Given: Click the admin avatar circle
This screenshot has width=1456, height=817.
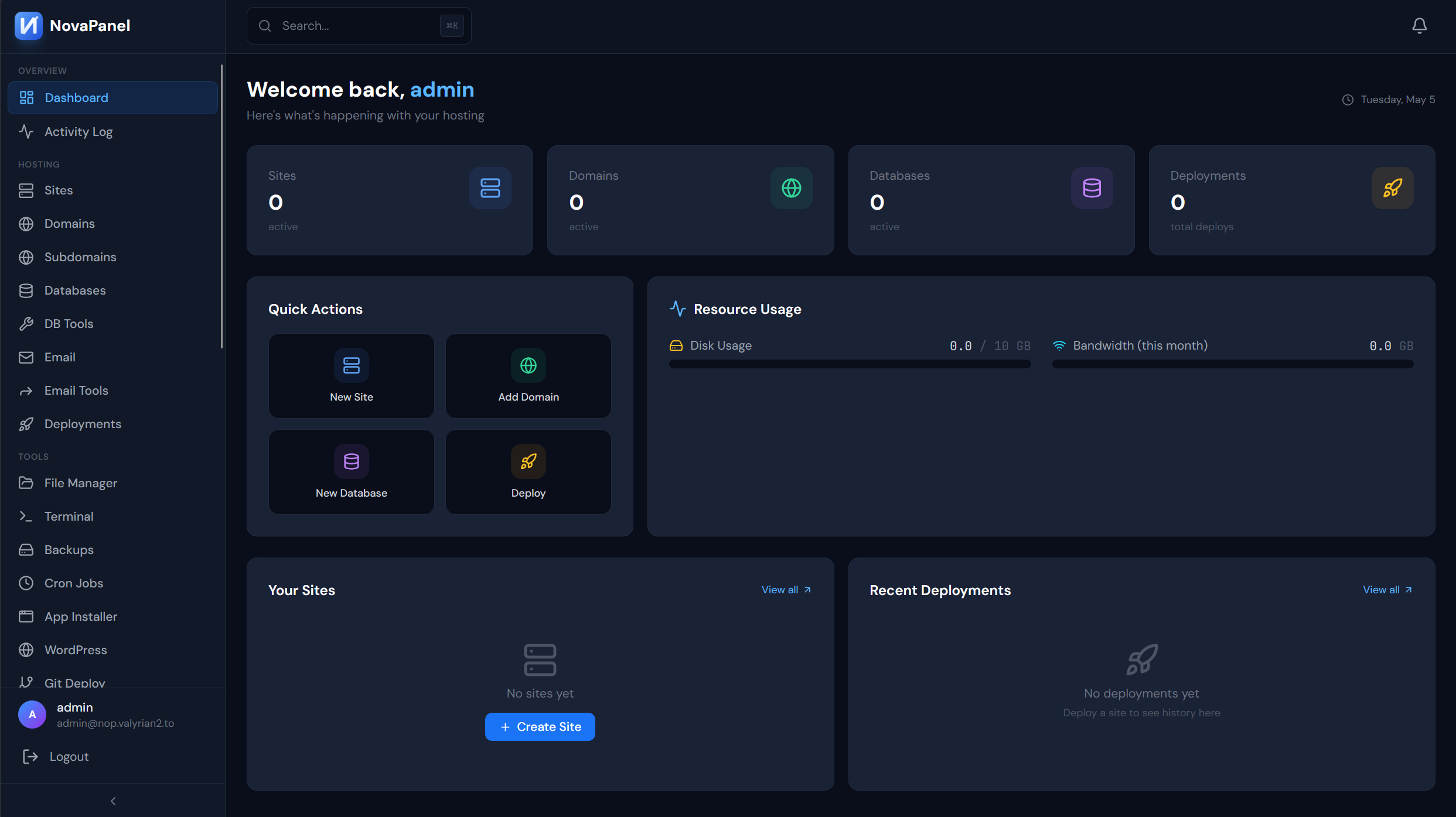Looking at the screenshot, I should 32,715.
